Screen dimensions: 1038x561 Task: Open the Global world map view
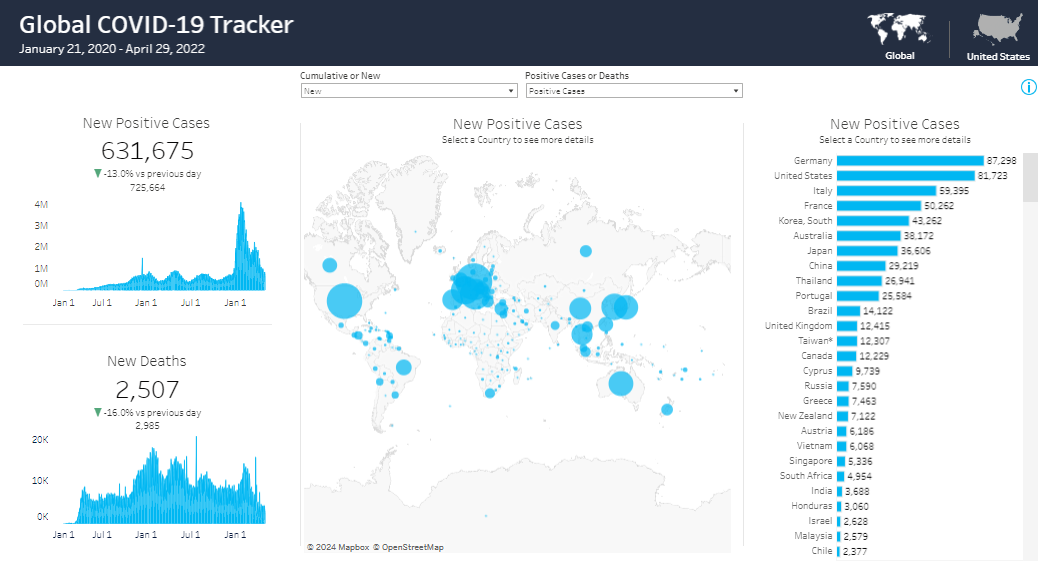(899, 37)
